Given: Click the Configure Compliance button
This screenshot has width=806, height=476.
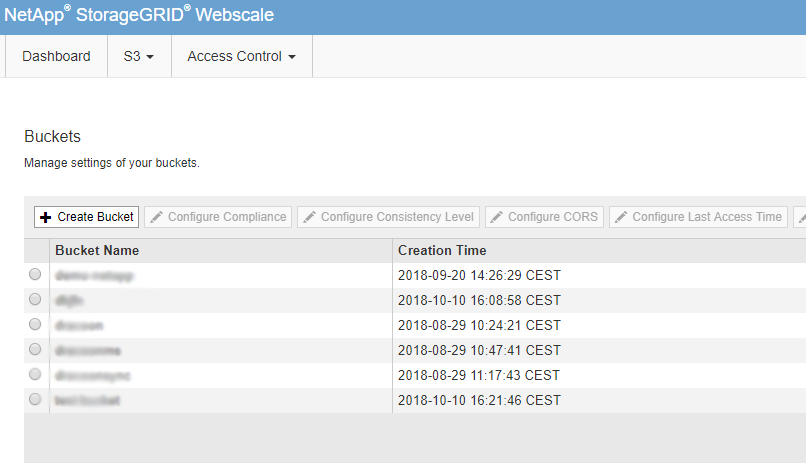Looking at the screenshot, I should click(218, 217).
